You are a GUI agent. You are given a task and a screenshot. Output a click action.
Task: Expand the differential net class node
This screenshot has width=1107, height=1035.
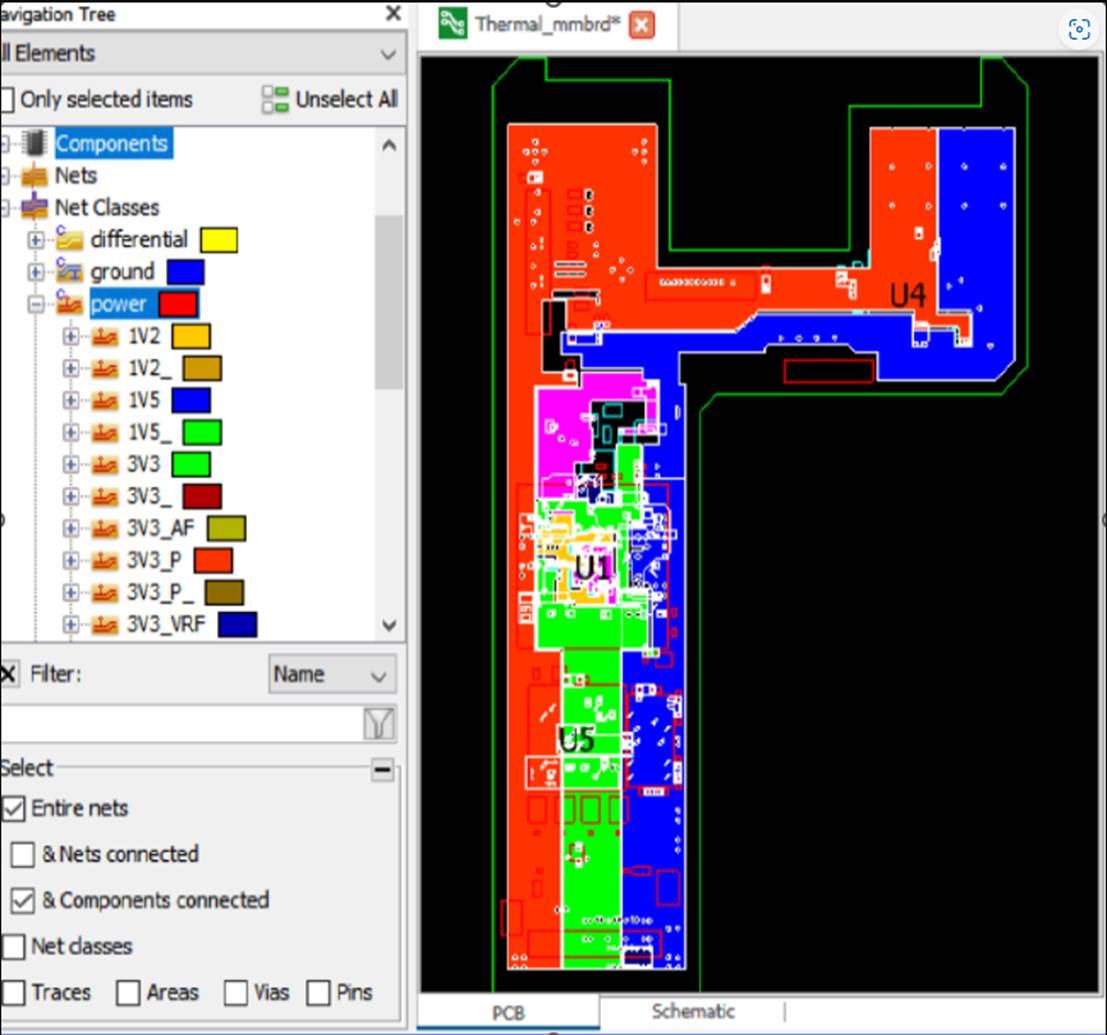pos(37,241)
